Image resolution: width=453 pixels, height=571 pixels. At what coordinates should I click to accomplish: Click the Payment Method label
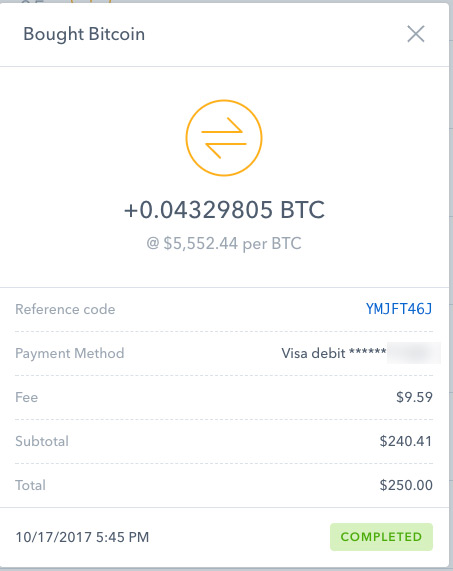click(x=70, y=353)
